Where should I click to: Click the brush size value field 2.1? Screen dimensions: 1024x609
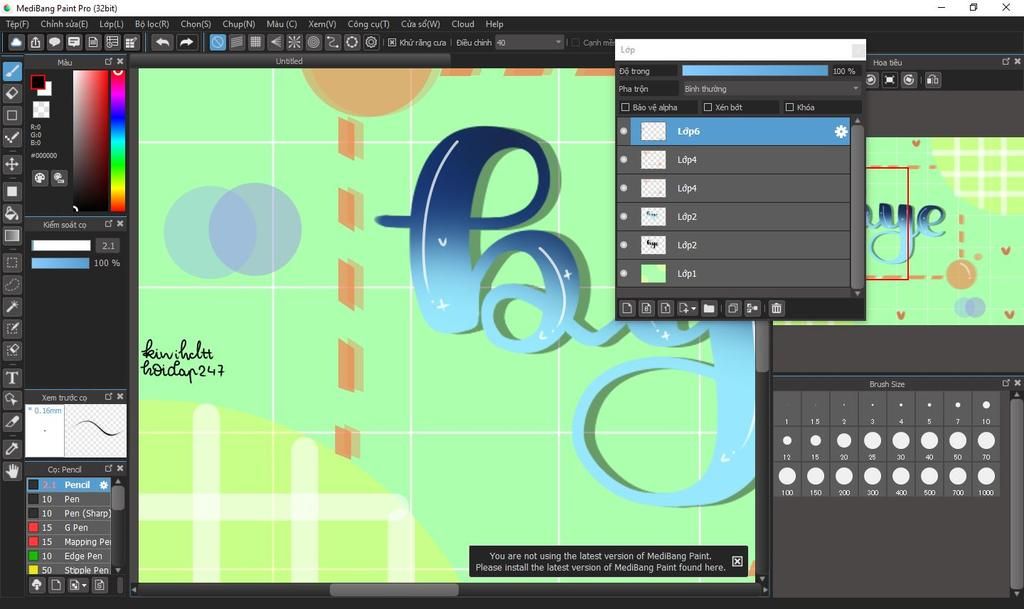108,245
